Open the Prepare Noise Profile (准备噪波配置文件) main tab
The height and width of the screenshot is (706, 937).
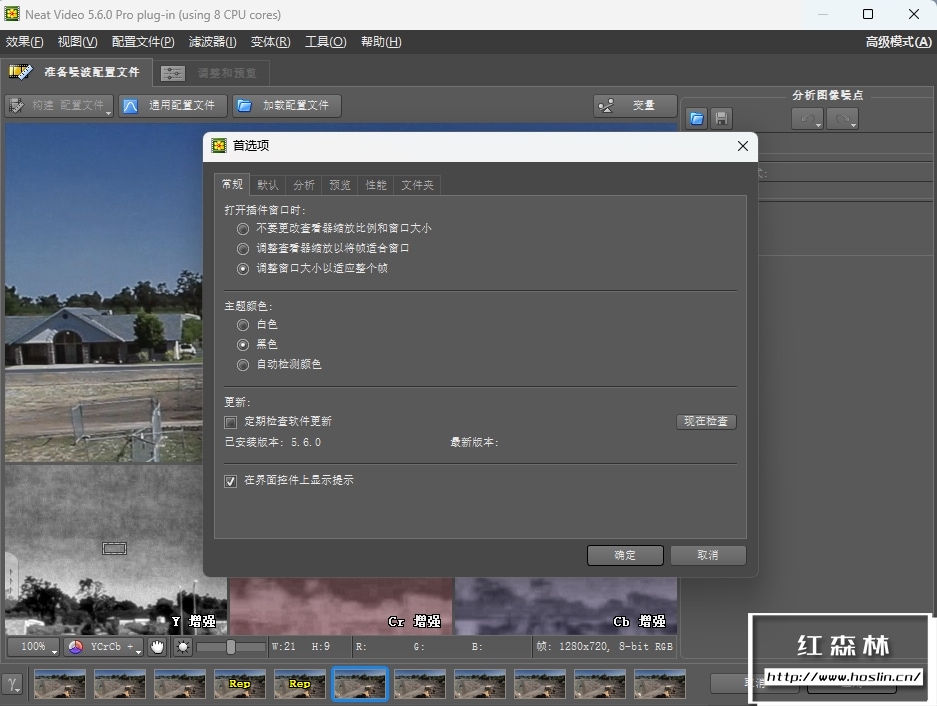coord(76,72)
